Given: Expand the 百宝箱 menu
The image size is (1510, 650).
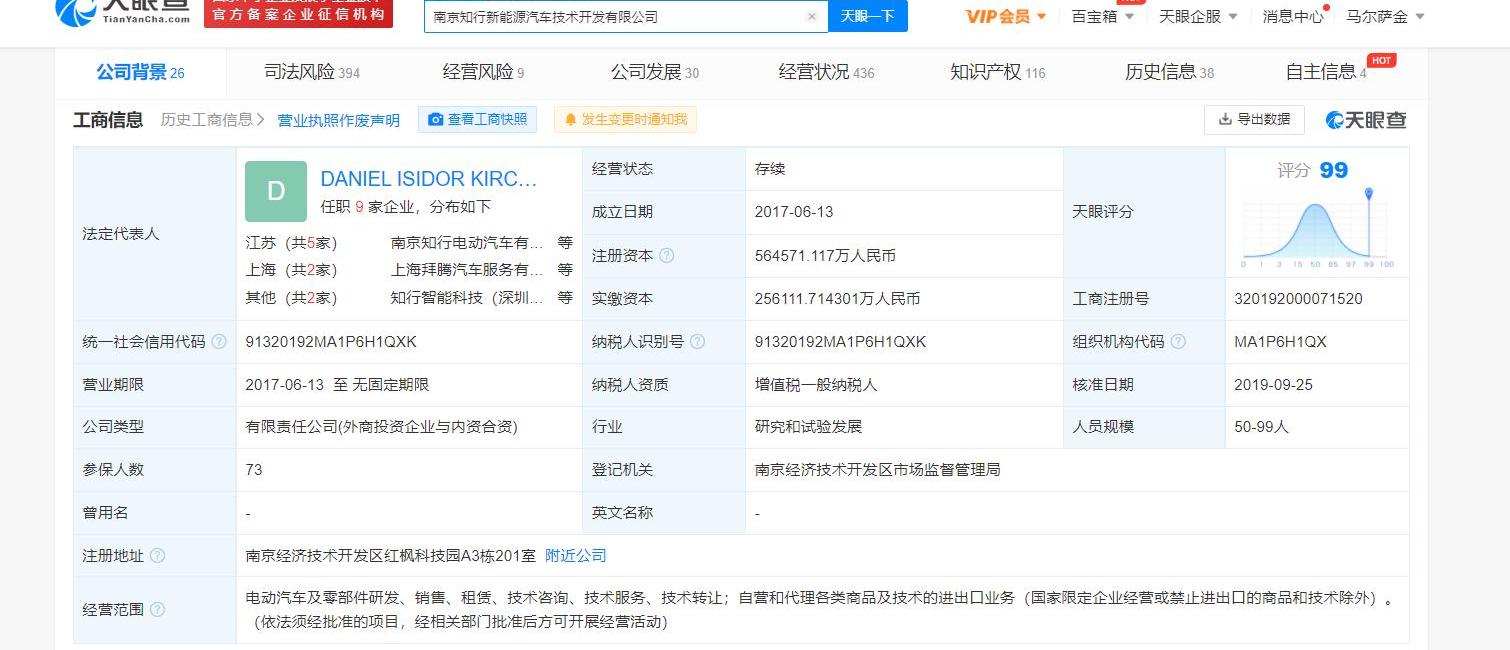Looking at the screenshot, I should [1103, 16].
